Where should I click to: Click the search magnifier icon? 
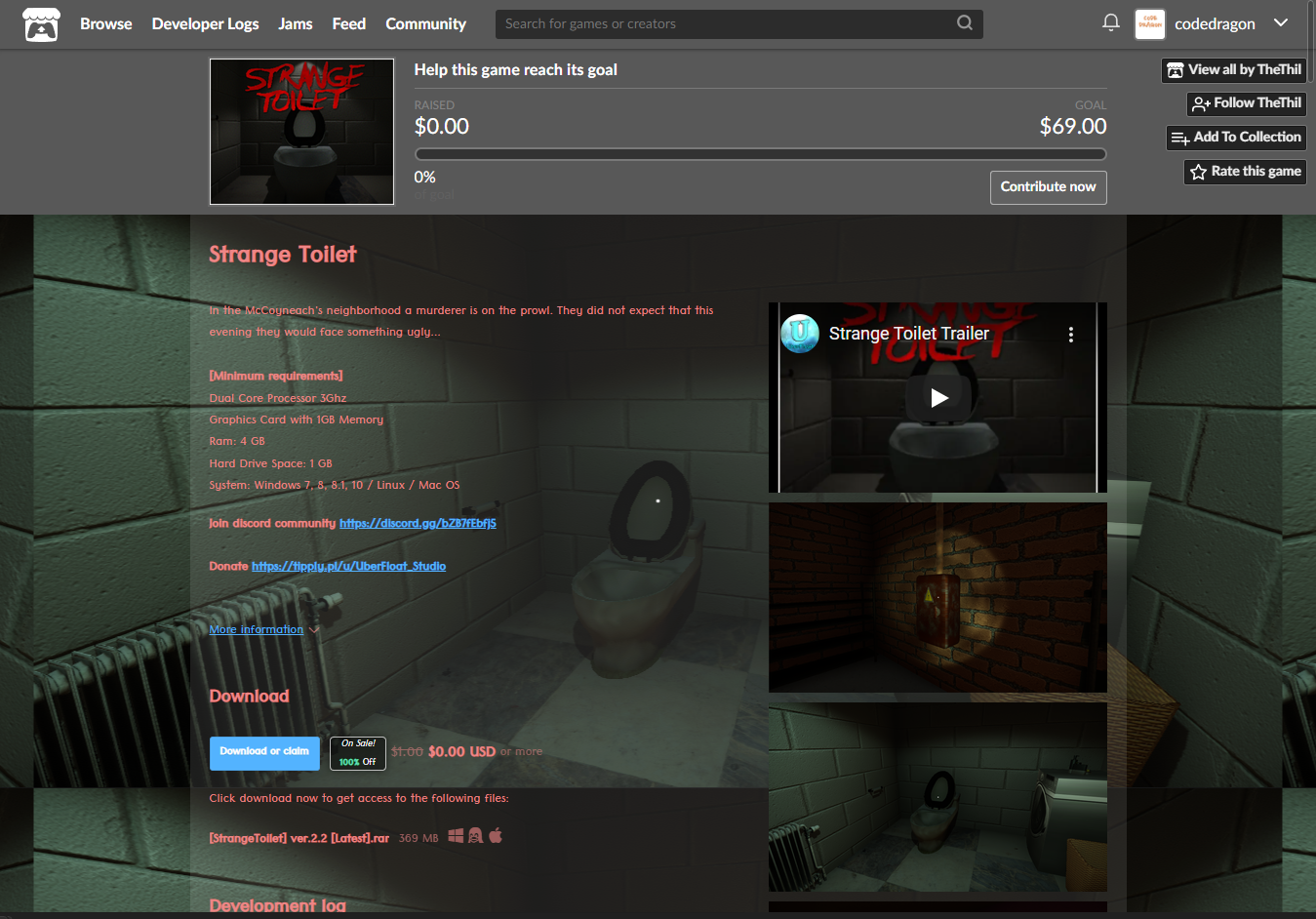click(x=965, y=23)
